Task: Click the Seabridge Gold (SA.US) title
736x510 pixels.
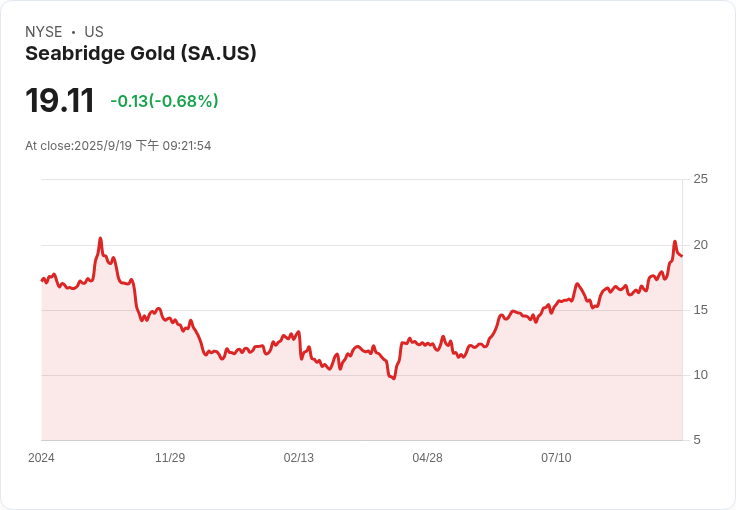Action: tap(140, 54)
